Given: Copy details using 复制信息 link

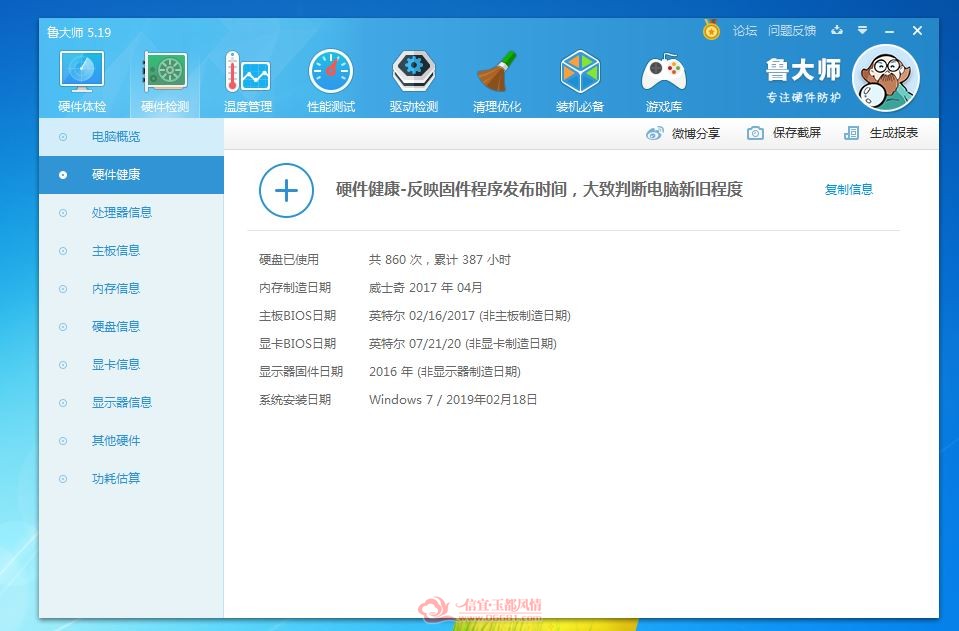Looking at the screenshot, I should tap(849, 190).
